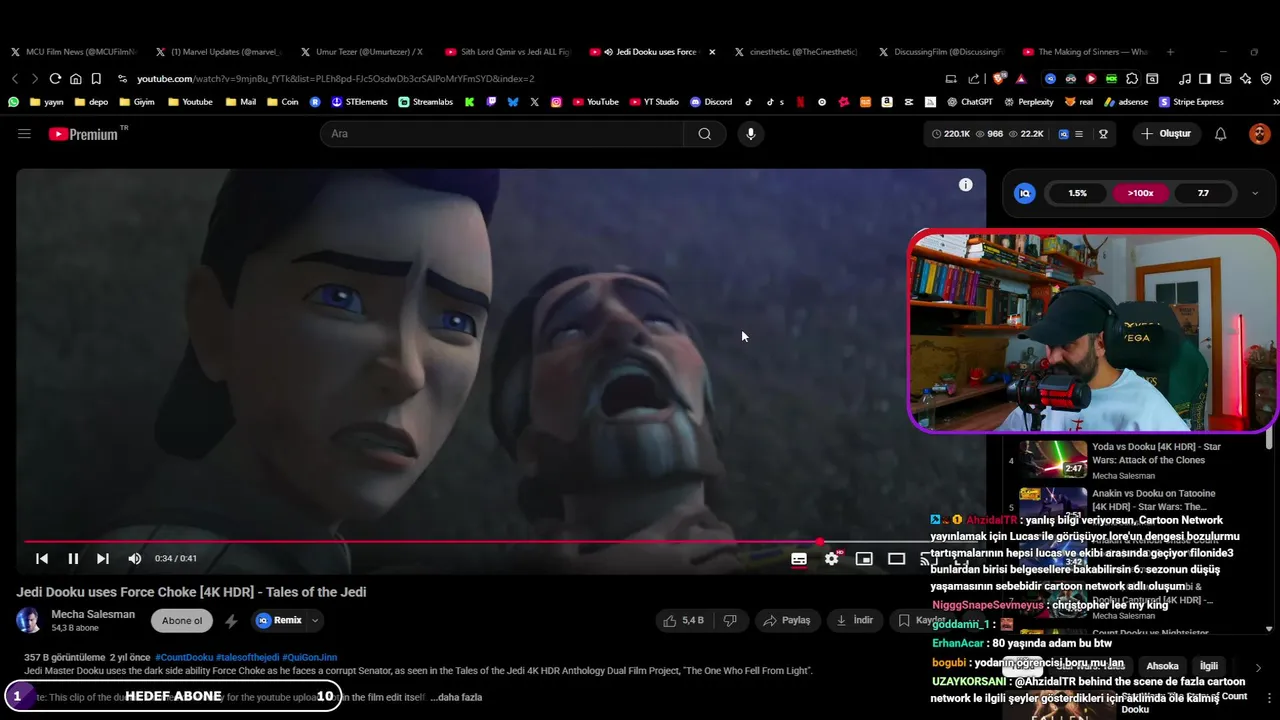
Task: Bookmark this page icon
Action: point(96,79)
